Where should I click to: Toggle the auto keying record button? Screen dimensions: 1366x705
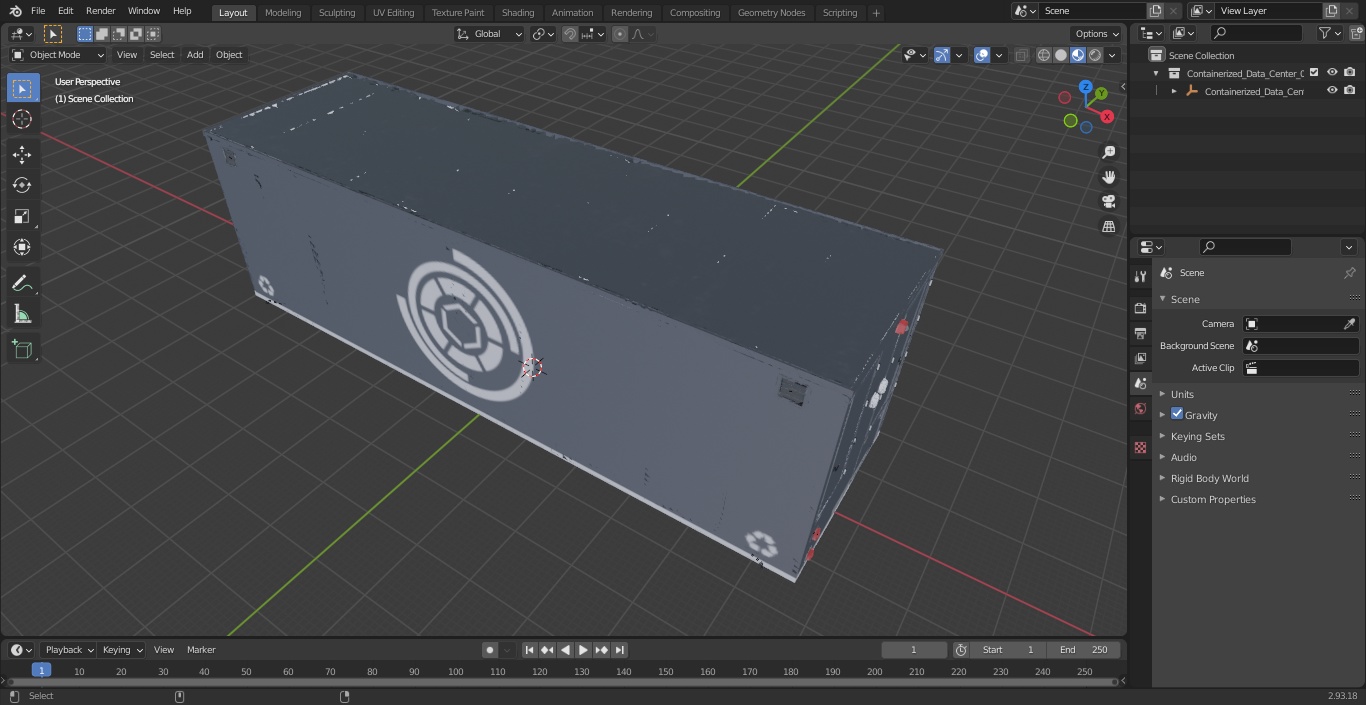point(490,650)
